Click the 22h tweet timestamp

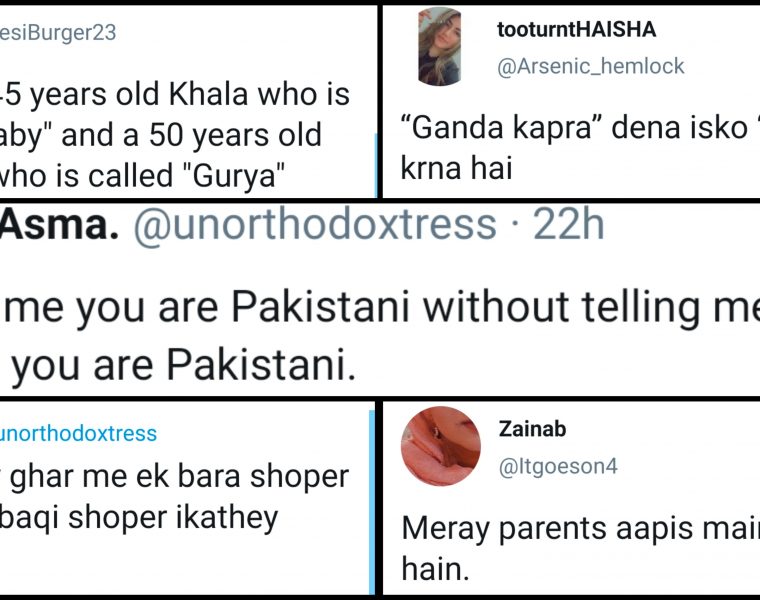568,226
